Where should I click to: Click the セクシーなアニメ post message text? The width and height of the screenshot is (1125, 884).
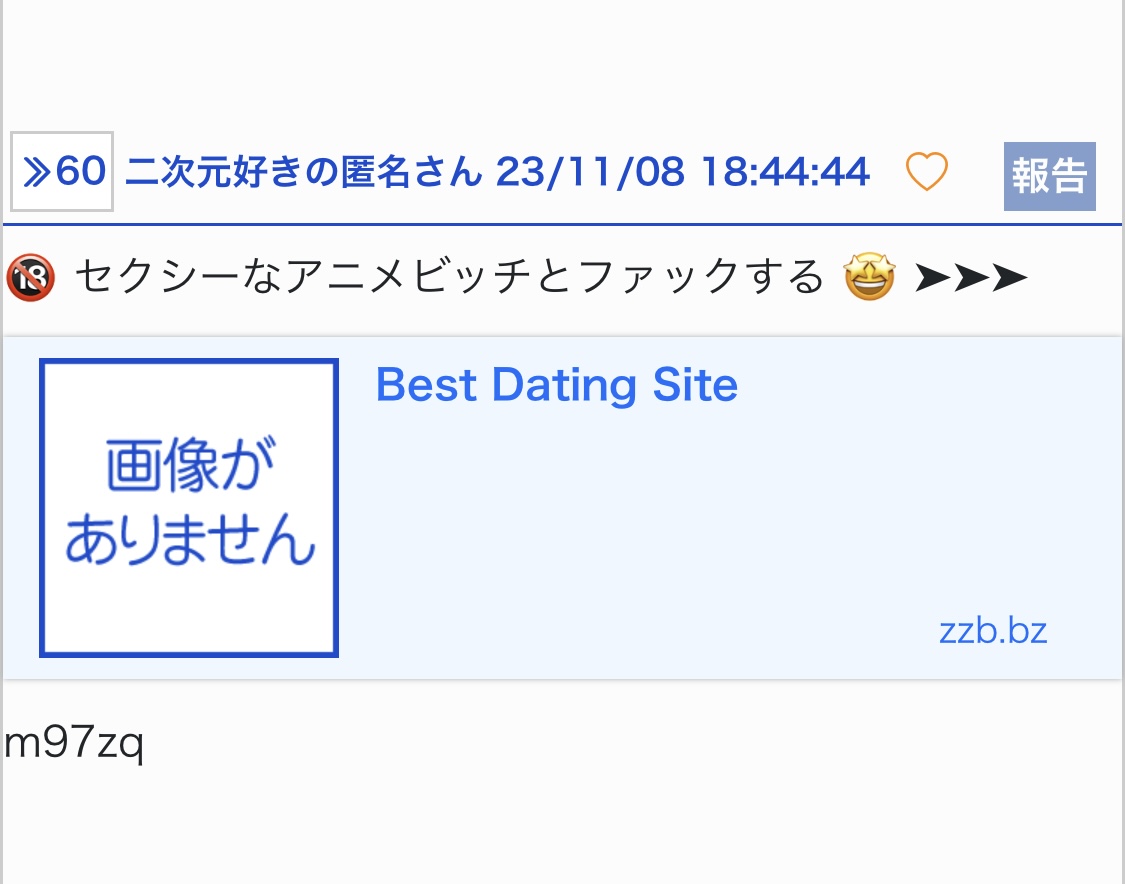tap(300, 277)
